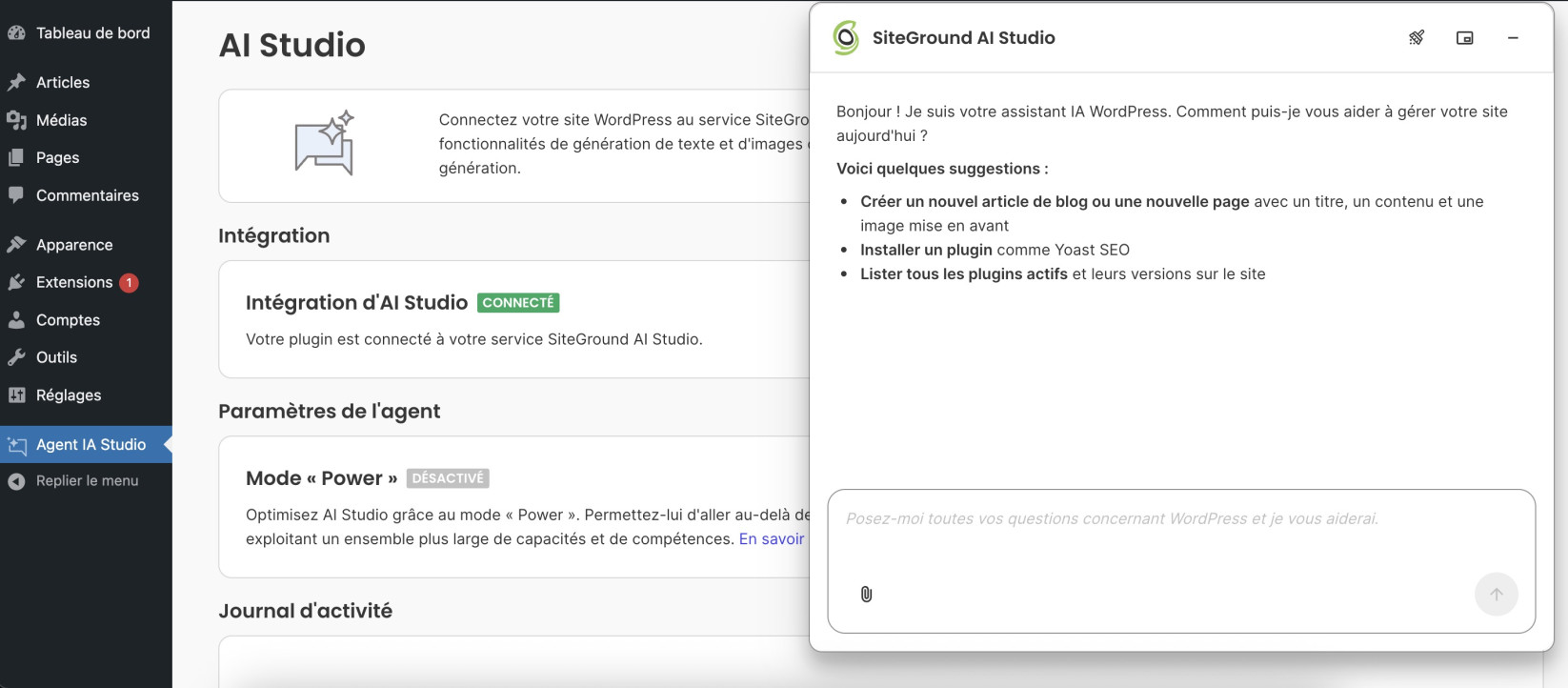Attach a file with the paperclip icon
The image size is (1568, 688).
pos(866,594)
